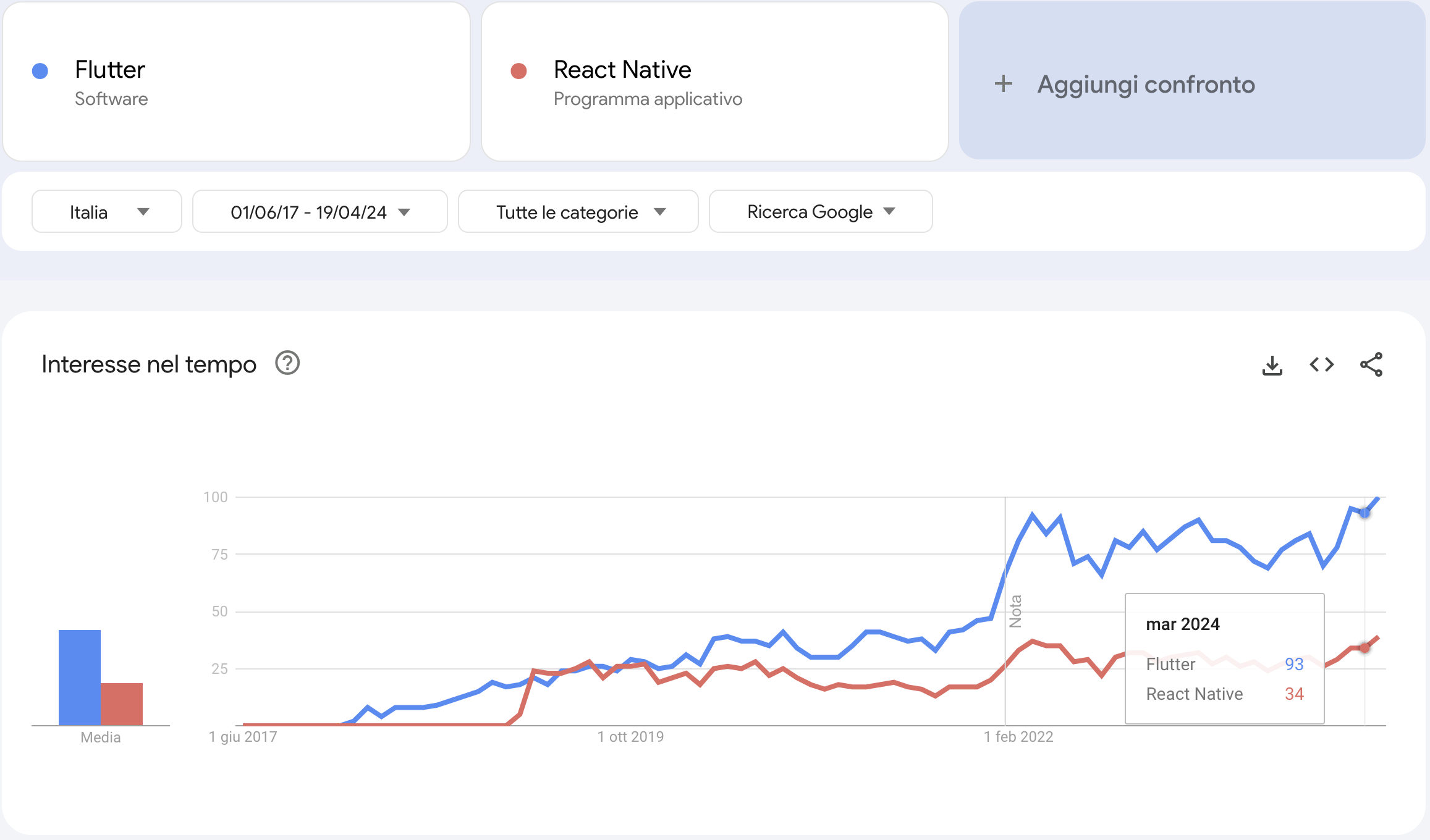
Task: Click the Programma applicativo subtitle
Action: point(648,99)
